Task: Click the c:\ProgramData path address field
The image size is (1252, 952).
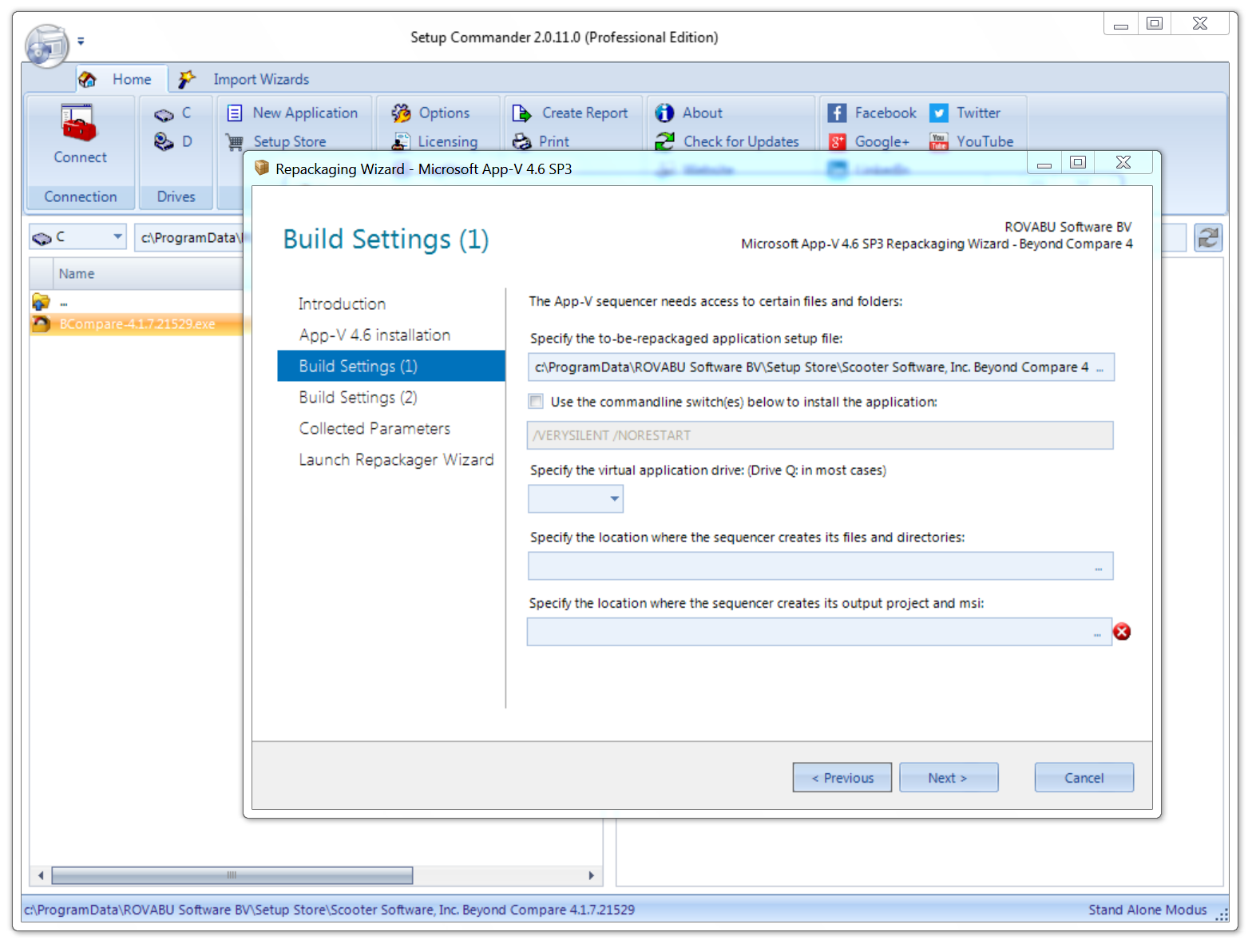Action: pos(189,237)
